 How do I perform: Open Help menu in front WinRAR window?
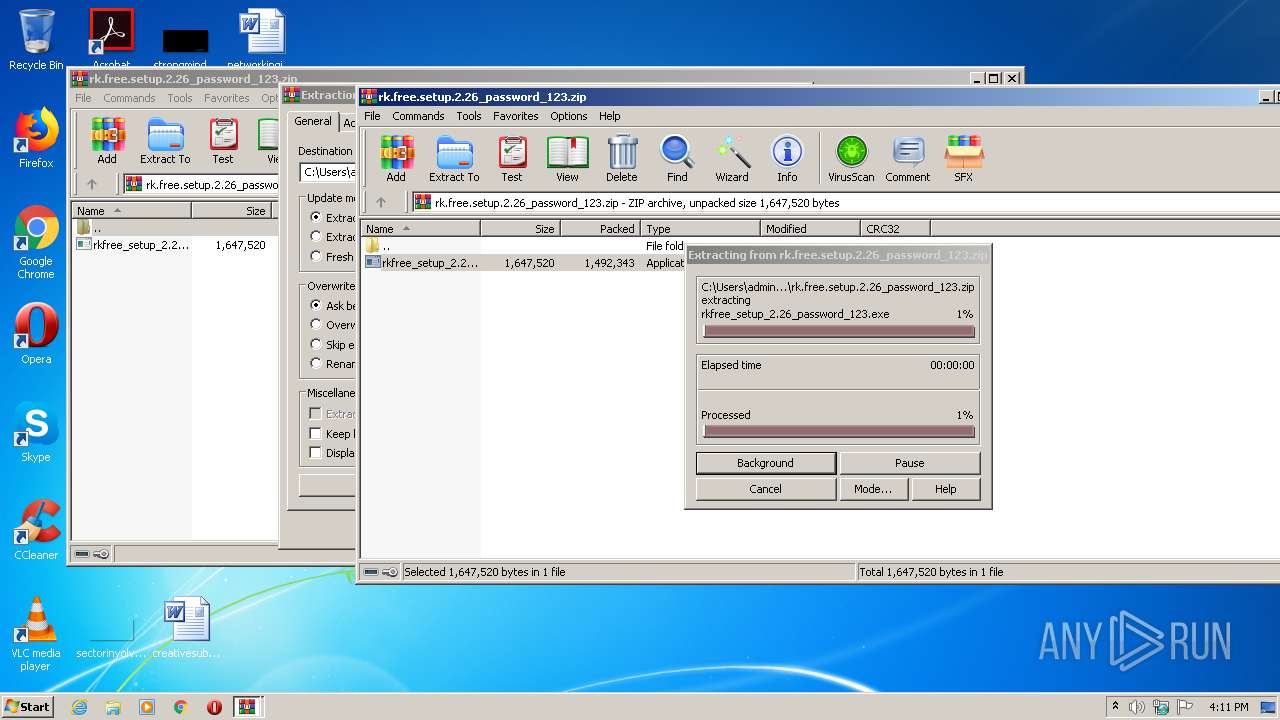click(x=610, y=116)
